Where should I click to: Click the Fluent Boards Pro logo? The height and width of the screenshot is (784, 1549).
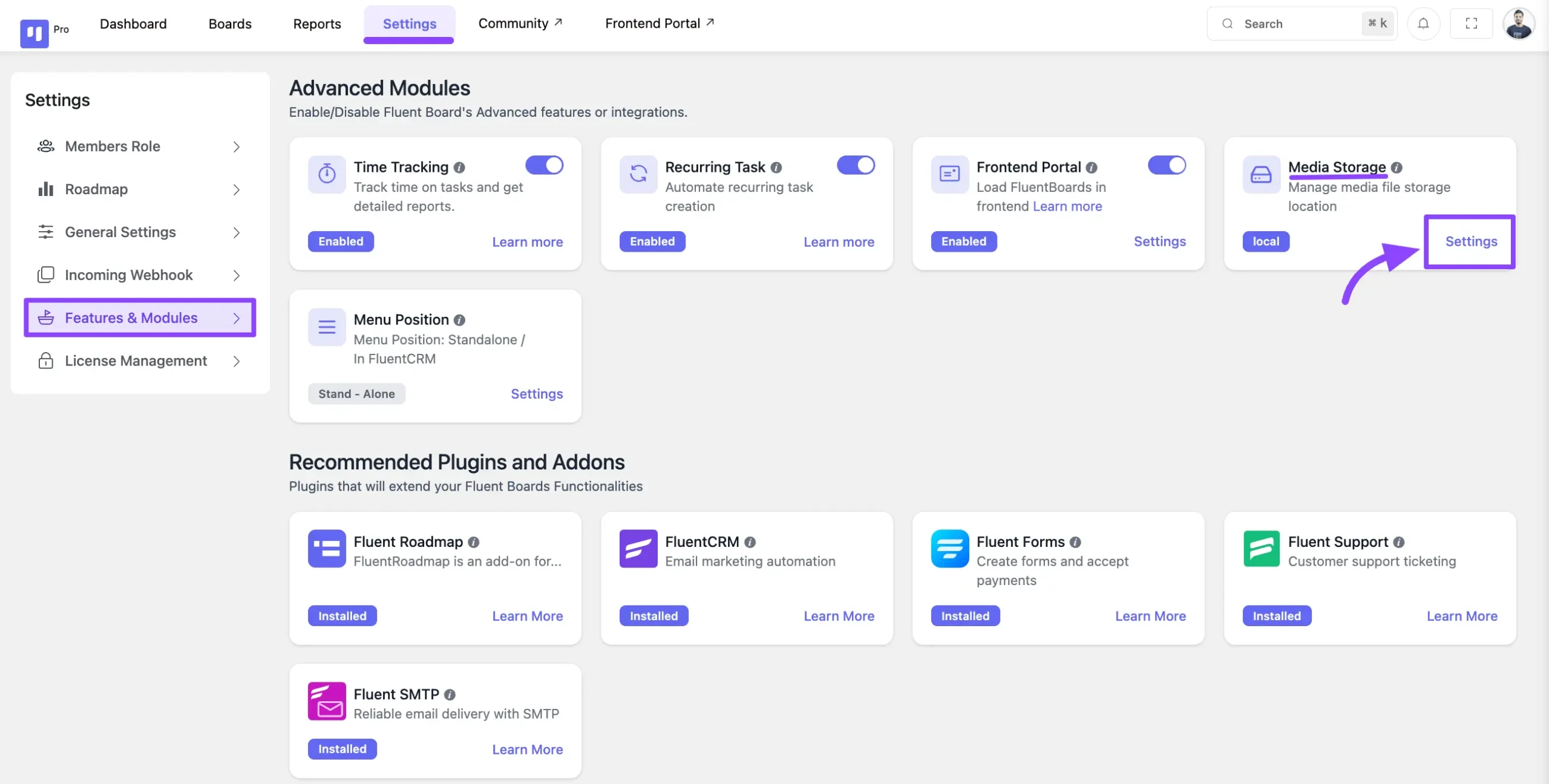(x=34, y=33)
